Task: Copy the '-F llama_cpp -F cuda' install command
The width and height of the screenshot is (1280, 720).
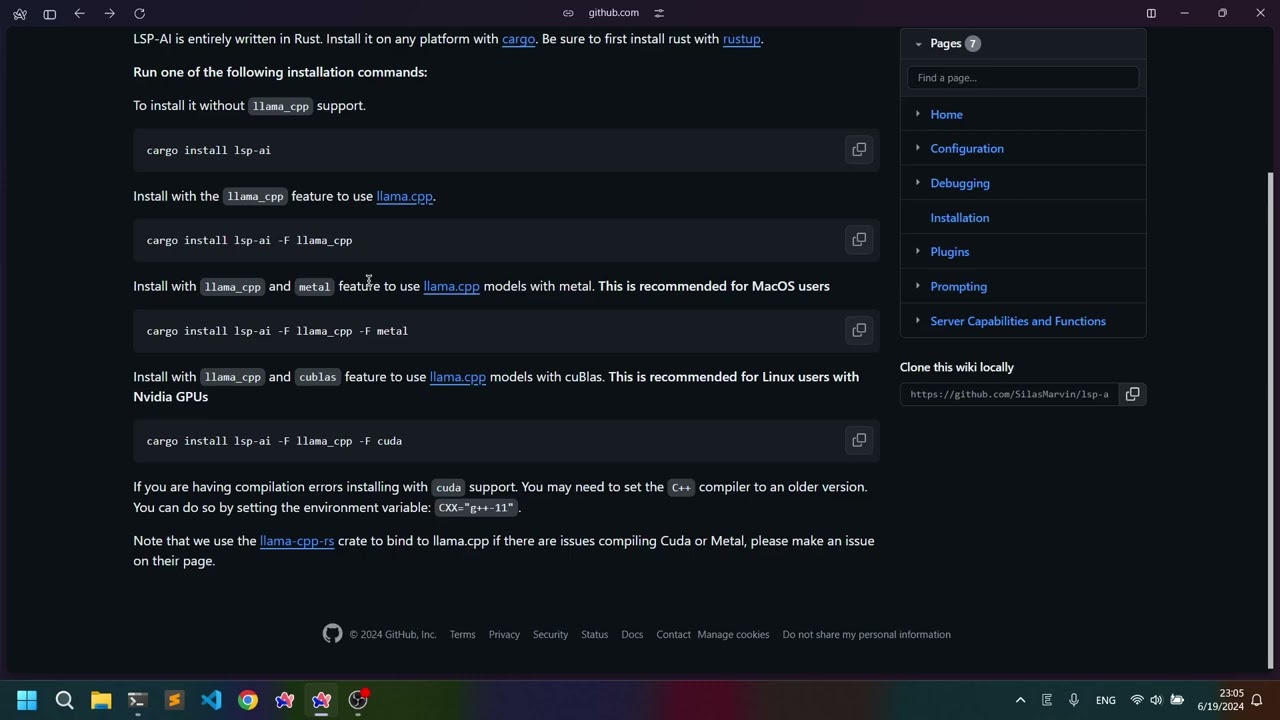Action: point(859,440)
